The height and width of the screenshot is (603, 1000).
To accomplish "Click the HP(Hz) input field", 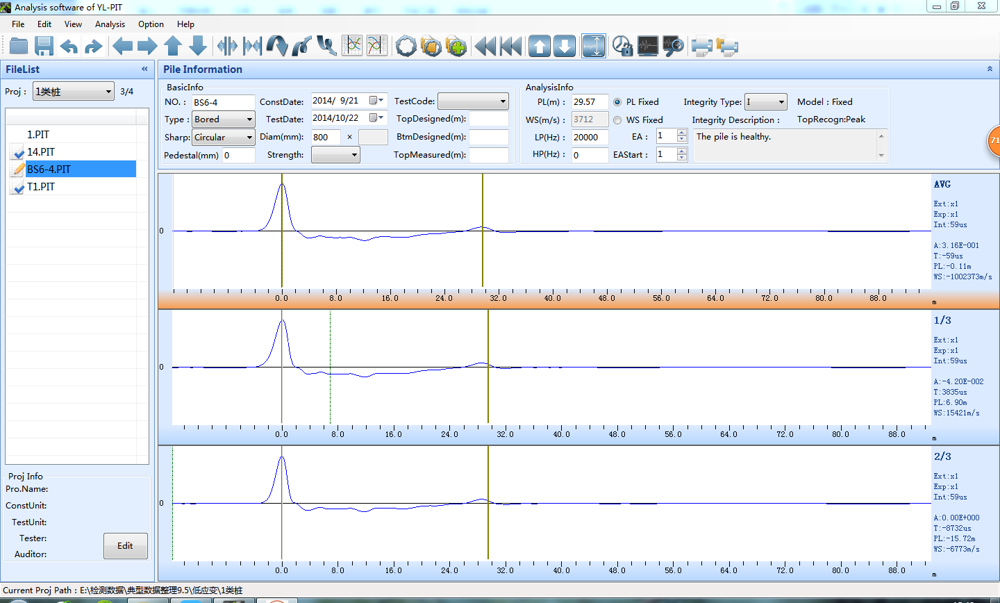I will click(589, 155).
